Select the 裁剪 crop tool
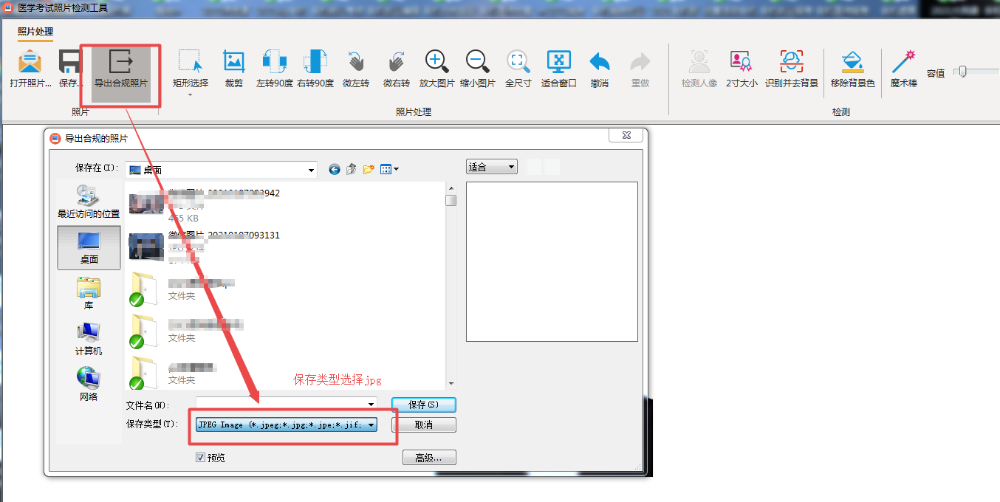Screen dimensions: 1000x502 (x=233, y=65)
